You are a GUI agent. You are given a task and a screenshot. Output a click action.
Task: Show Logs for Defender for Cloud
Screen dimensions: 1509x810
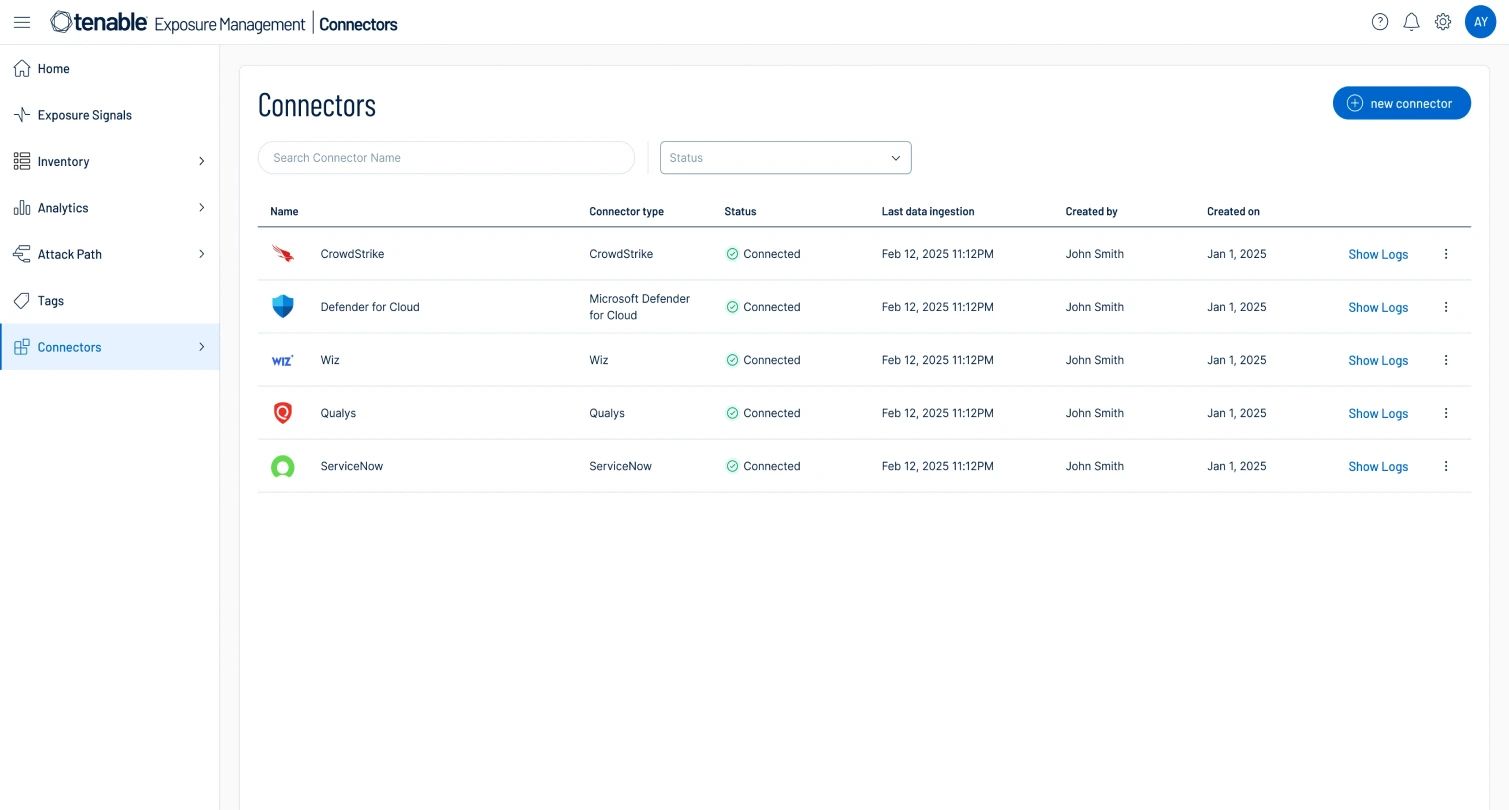1378,307
